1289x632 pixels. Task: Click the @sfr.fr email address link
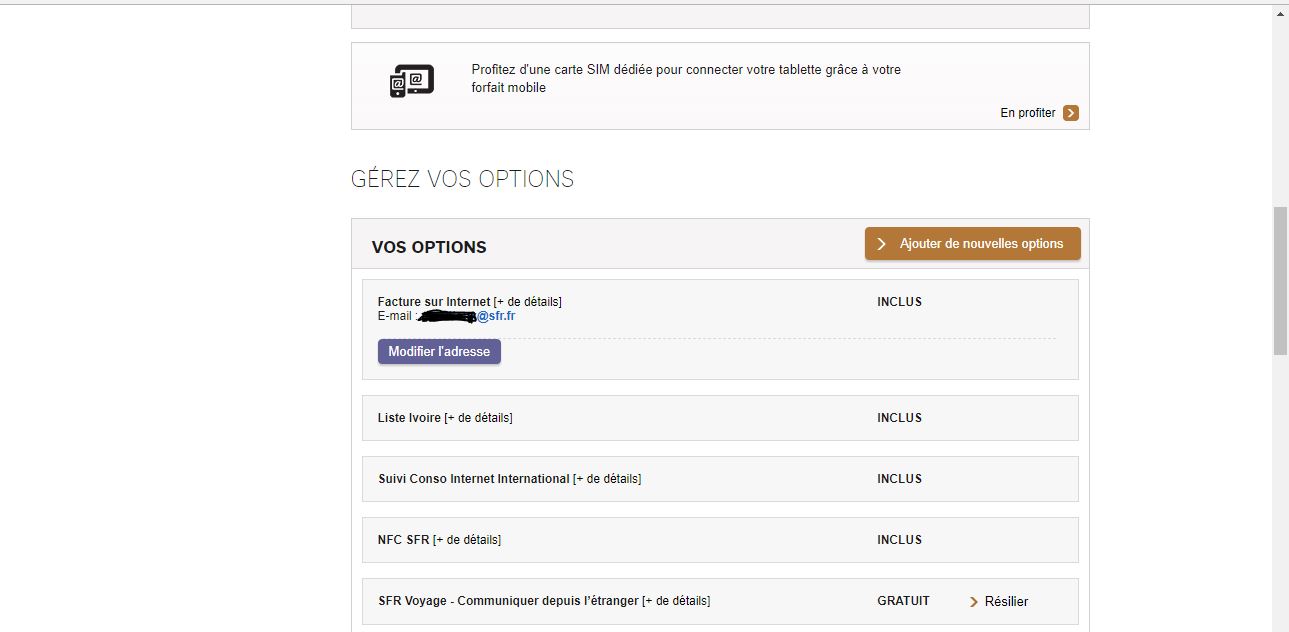(x=497, y=315)
